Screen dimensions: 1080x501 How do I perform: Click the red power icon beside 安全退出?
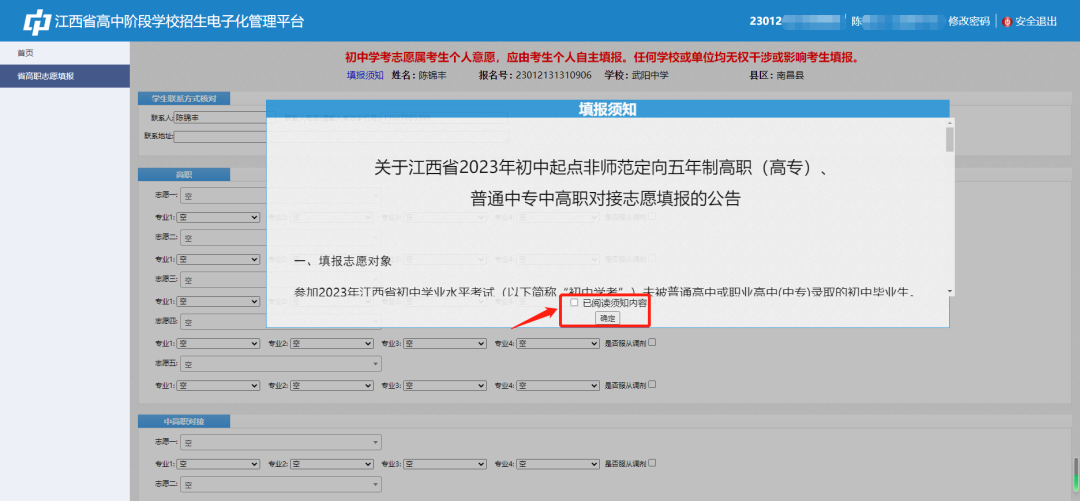(x=1006, y=21)
